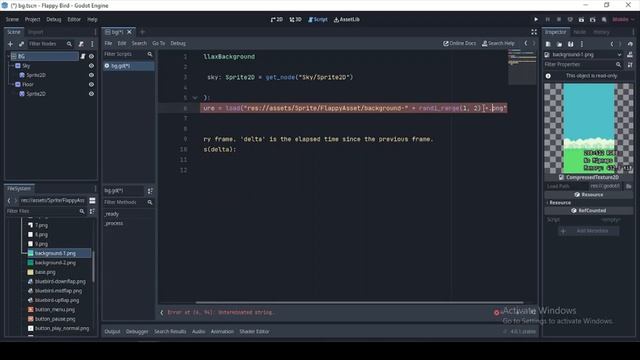The height and width of the screenshot is (360, 640).
Task: Hide Sprite2D under Sky
Action: pyautogui.click(x=91, y=75)
